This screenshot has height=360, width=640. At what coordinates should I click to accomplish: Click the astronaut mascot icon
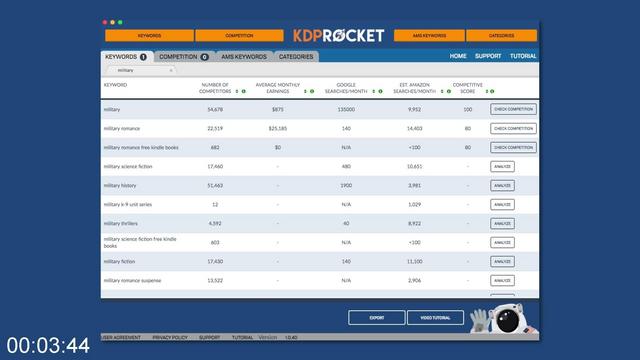[x=504, y=319]
